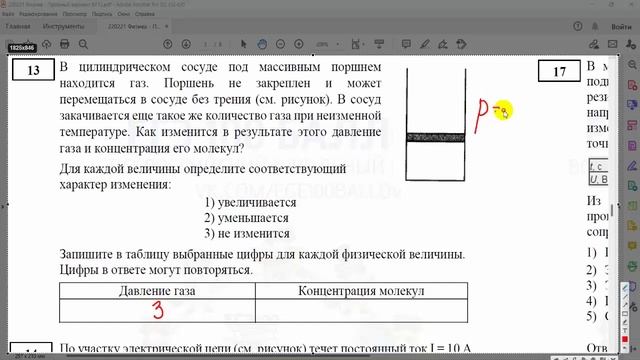Click the question number 17 box
Screen dimensions: 640x360
(559, 71)
